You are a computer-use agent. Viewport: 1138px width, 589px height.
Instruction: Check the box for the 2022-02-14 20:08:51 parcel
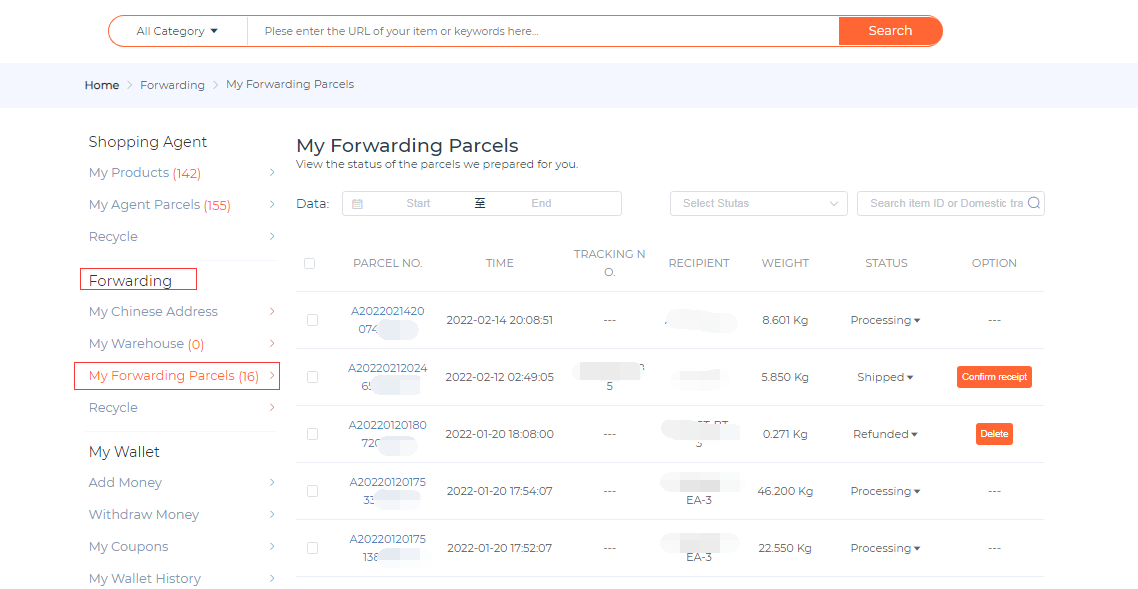(312, 320)
